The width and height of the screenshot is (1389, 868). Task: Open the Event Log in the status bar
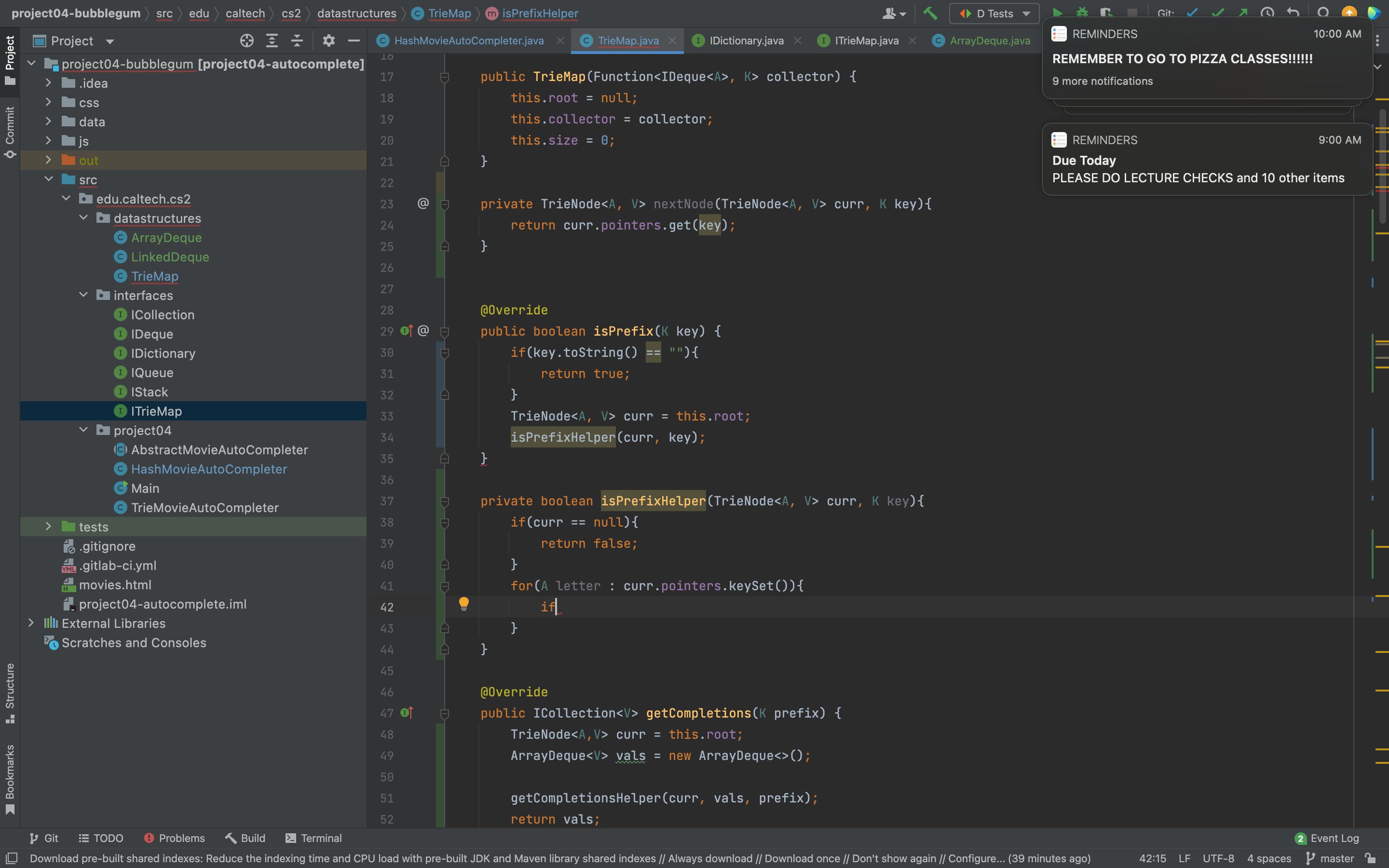pyautogui.click(x=1327, y=838)
